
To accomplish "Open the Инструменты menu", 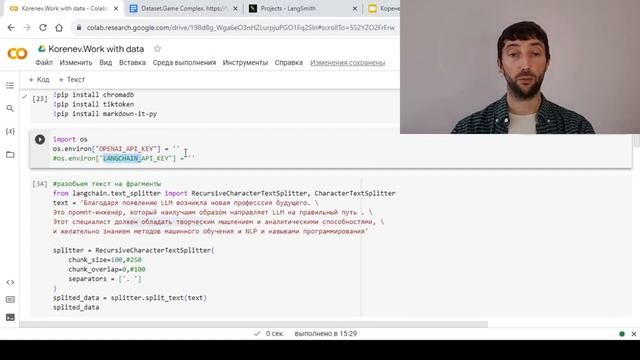I will (x=245, y=62).
